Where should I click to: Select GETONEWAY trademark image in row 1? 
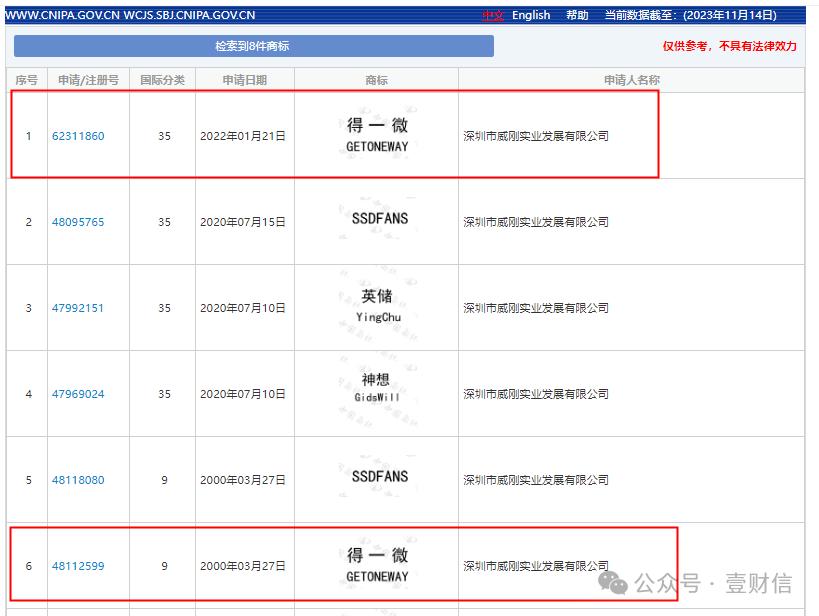coord(377,135)
